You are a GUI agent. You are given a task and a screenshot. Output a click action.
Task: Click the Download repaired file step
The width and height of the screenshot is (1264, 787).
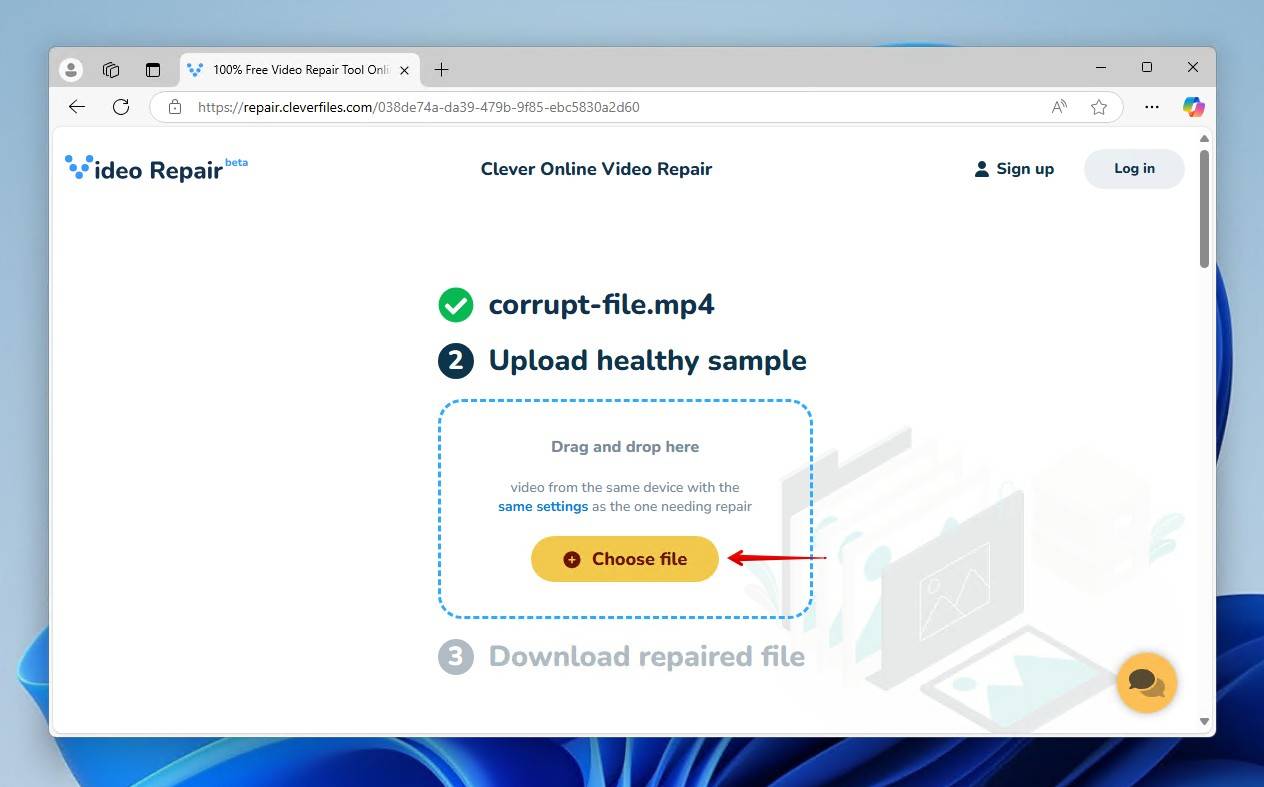click(x=646, y=656)
